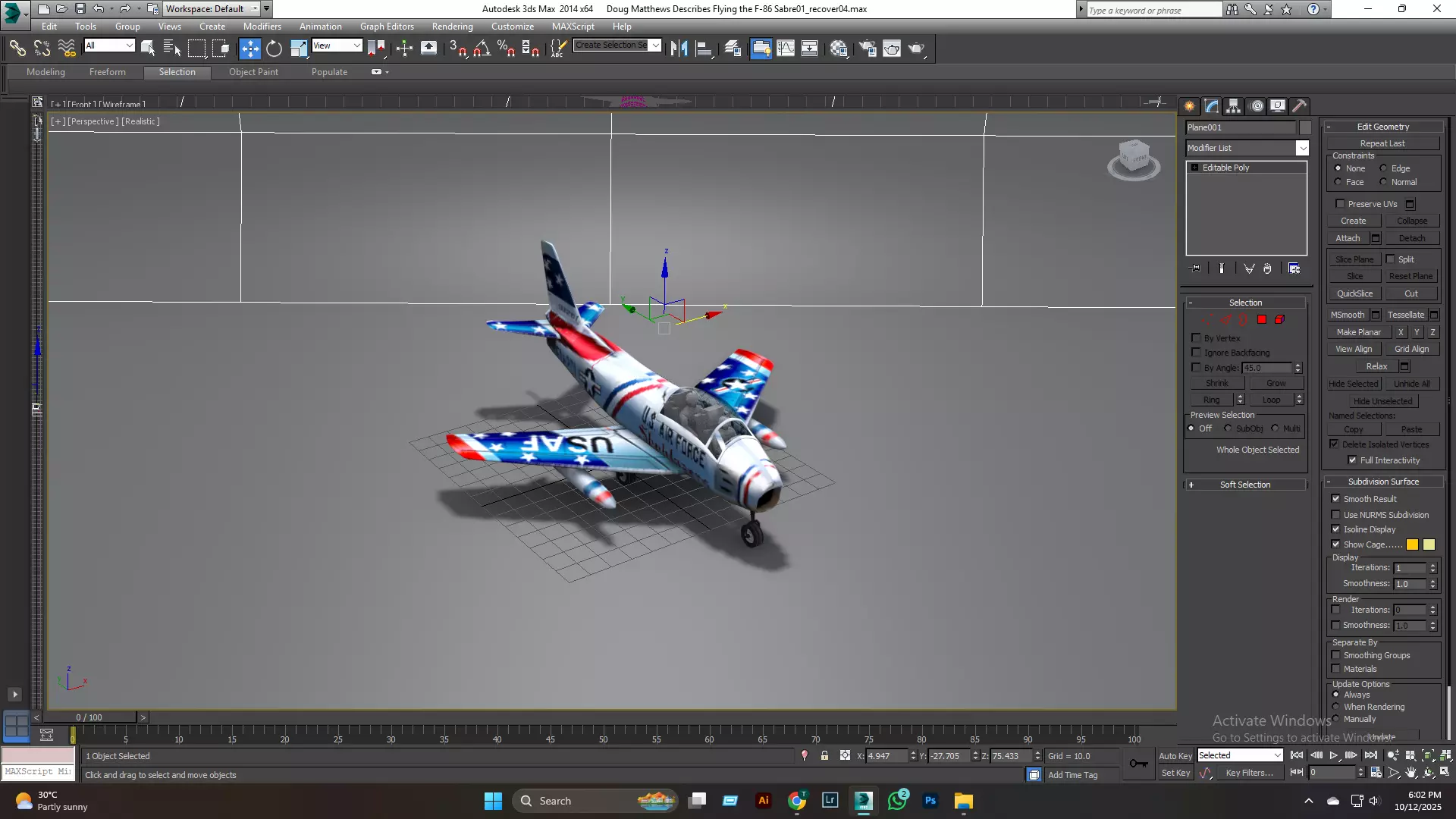Image resolution: width=1456 pixels, height=819 pixels.
Task: Click the Attach button
Action: click(x=1348, y=238)
